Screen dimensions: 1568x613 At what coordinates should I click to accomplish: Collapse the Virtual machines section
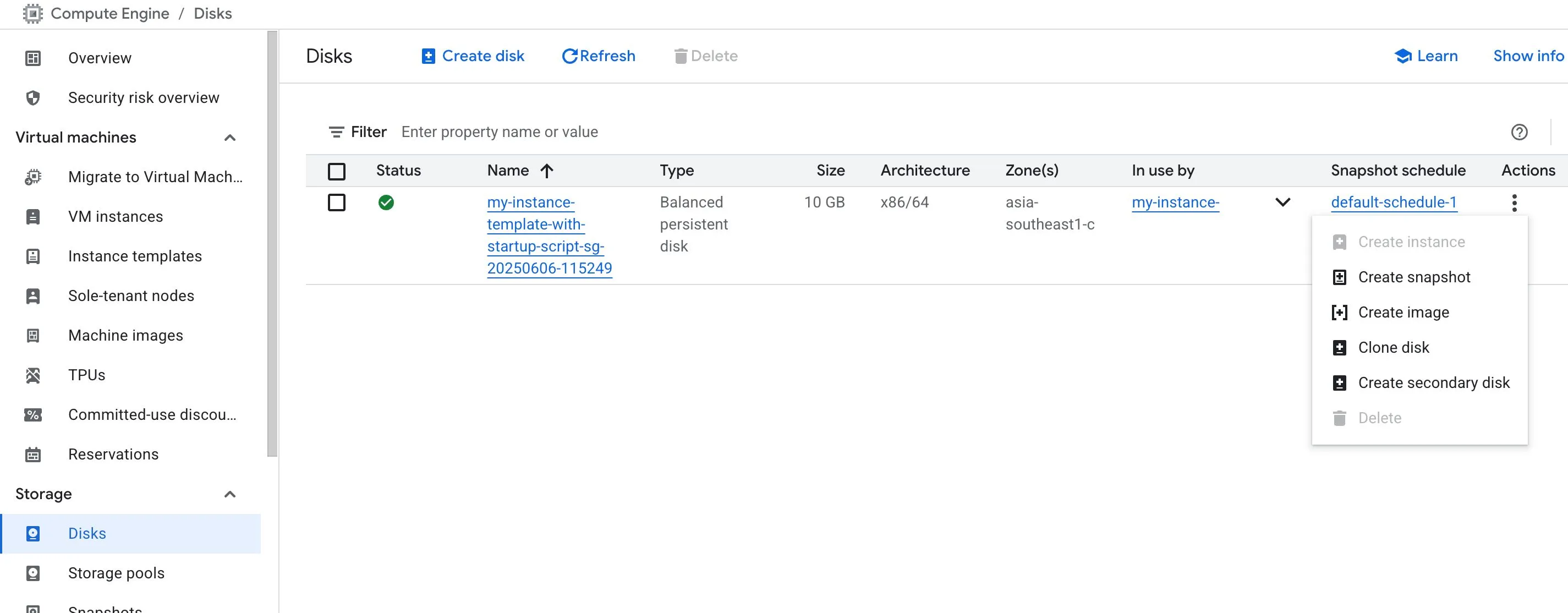tap(230, 138)
